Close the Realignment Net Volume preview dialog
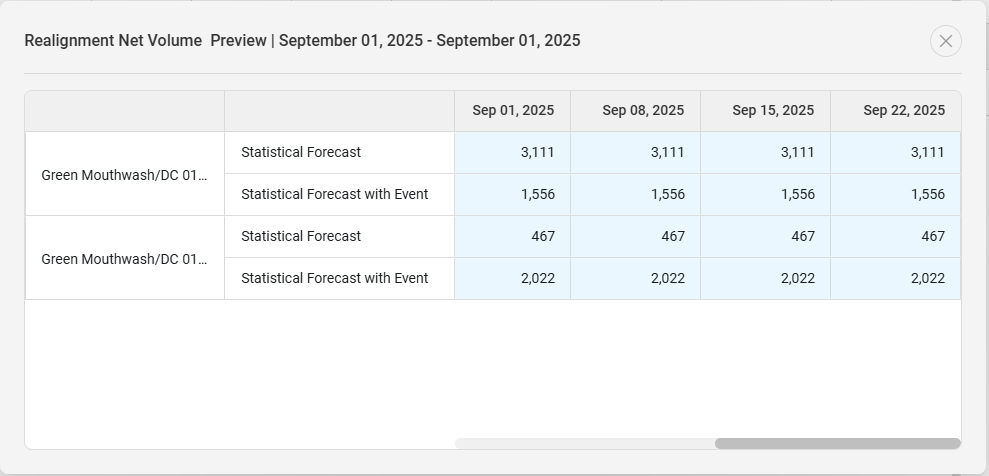989x476 pixels. (x=945, y=41)
